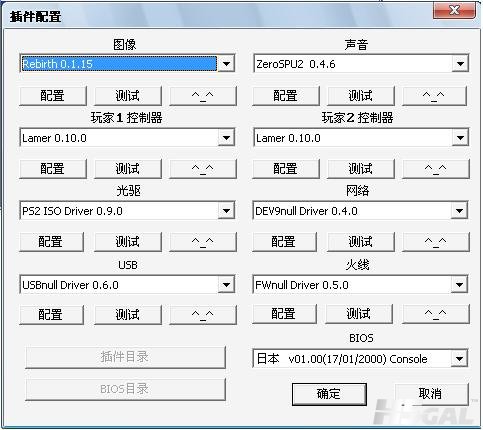Image resolution: width=483 pixels, height=430 pixels.
Task: Click 测试 under the USB plugin
Action: [x=128, y=314]
